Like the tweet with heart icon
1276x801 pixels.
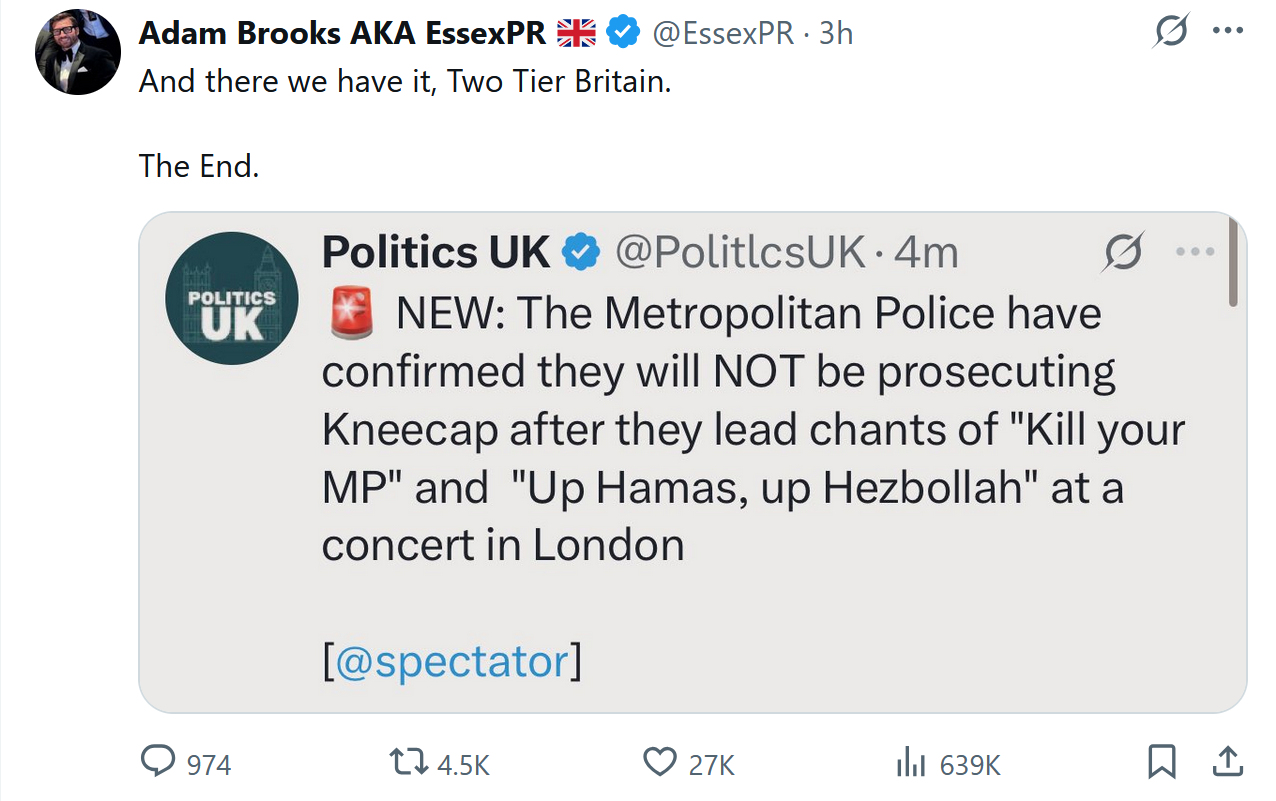click(x=659, y=763)
